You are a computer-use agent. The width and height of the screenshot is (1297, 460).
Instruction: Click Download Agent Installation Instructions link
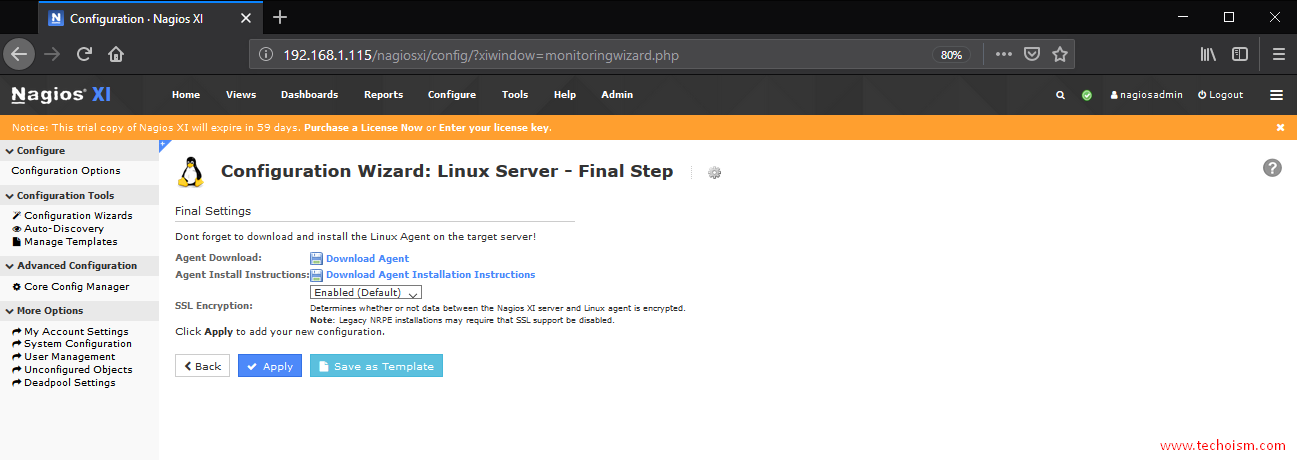[430, 275]
